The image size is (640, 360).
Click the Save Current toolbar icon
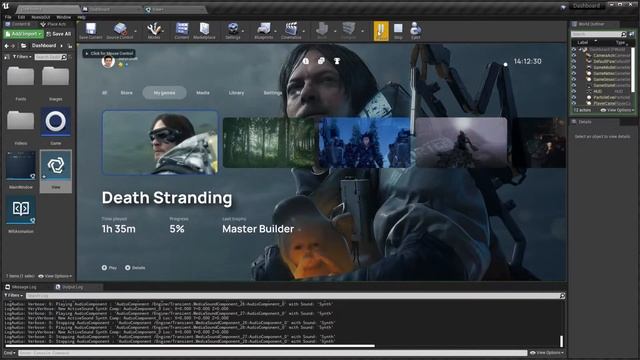[91, 29]
